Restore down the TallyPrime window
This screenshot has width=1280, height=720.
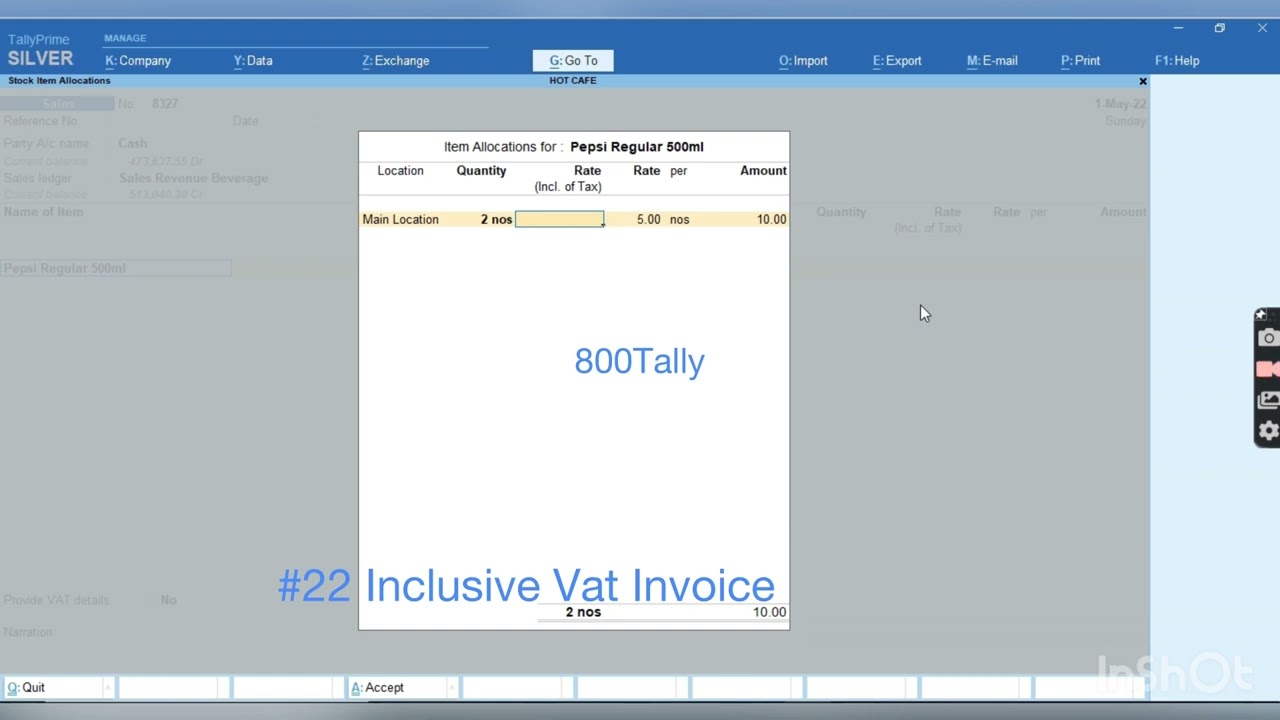pyautogui.click(x=1220, y=28)
